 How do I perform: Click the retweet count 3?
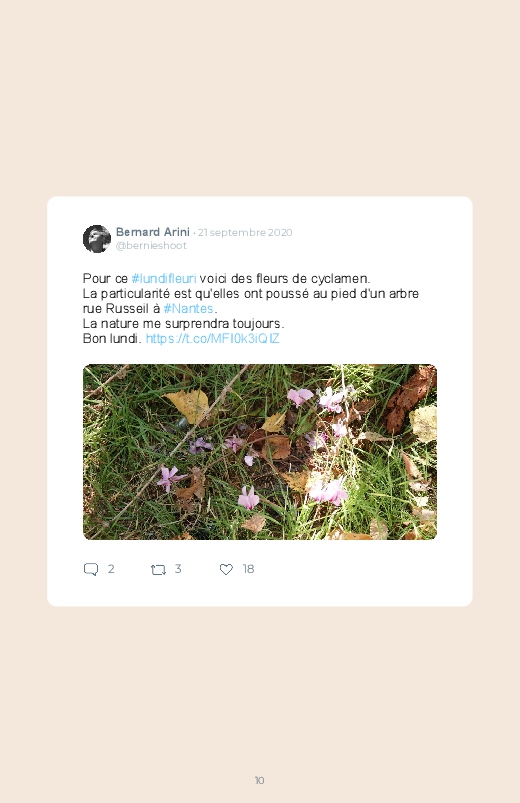178,569
